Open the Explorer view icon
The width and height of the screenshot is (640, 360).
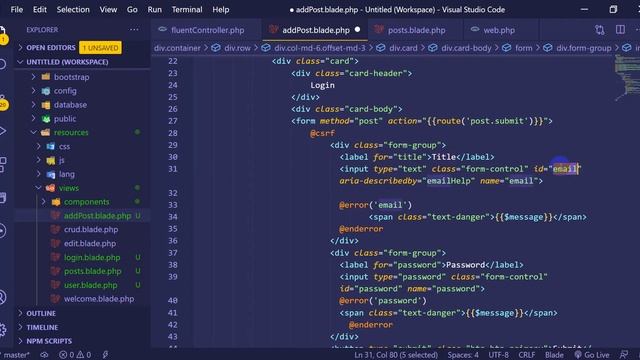3,35
